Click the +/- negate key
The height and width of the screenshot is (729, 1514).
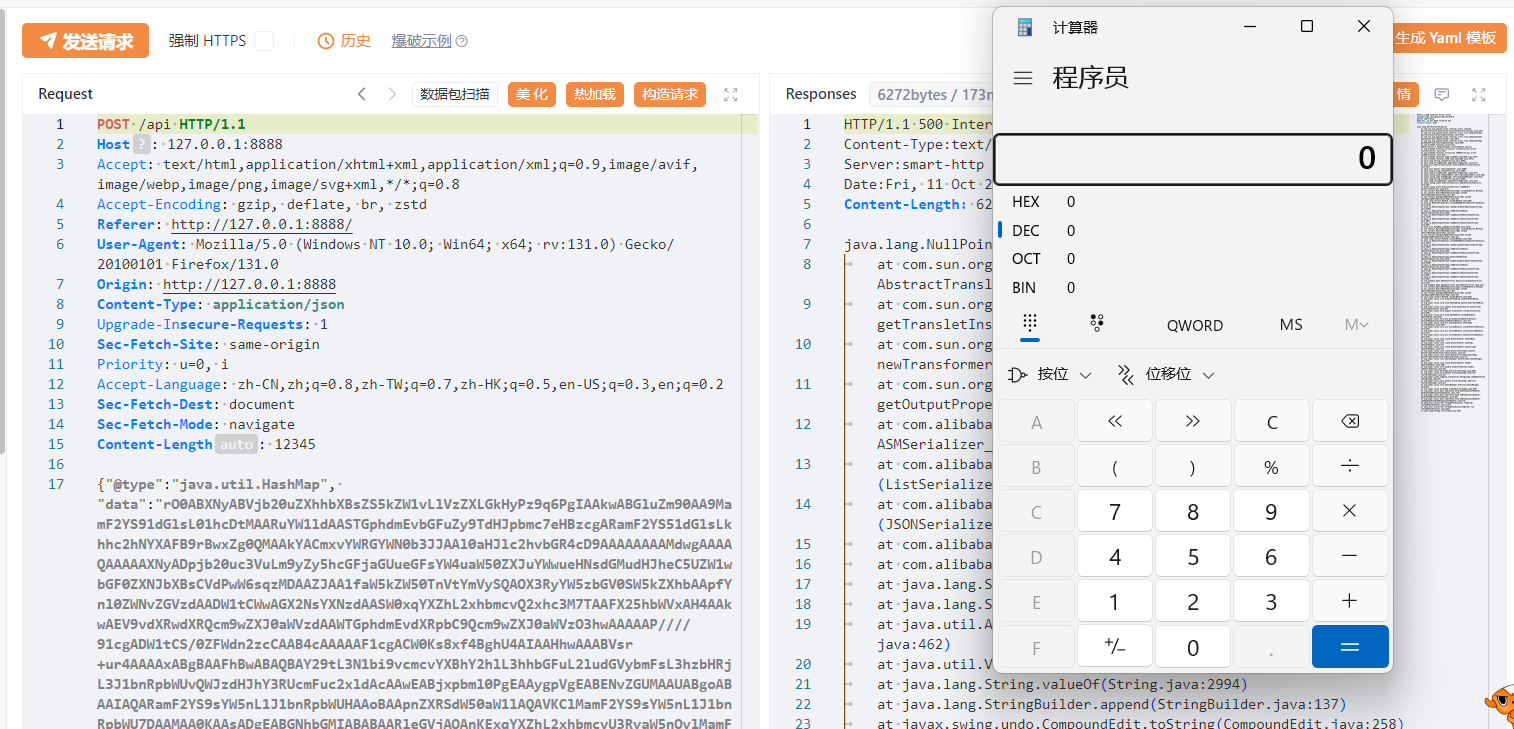coord(1115,647)
